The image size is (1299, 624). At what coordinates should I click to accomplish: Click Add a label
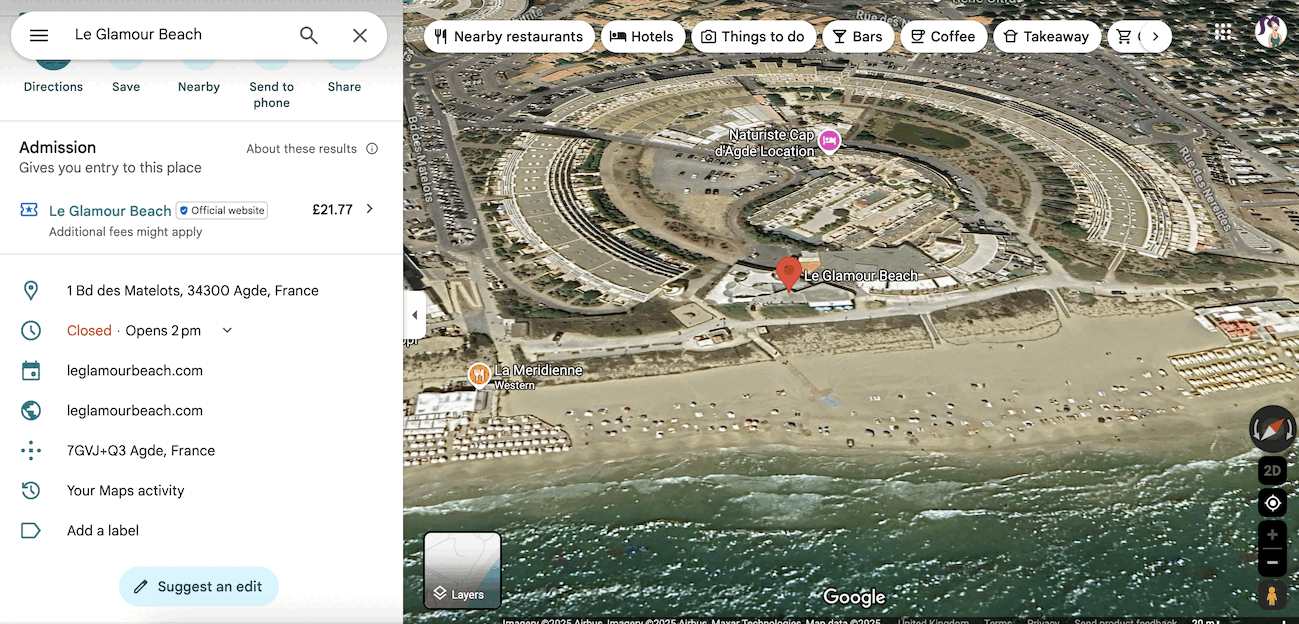tap(103, 531)
